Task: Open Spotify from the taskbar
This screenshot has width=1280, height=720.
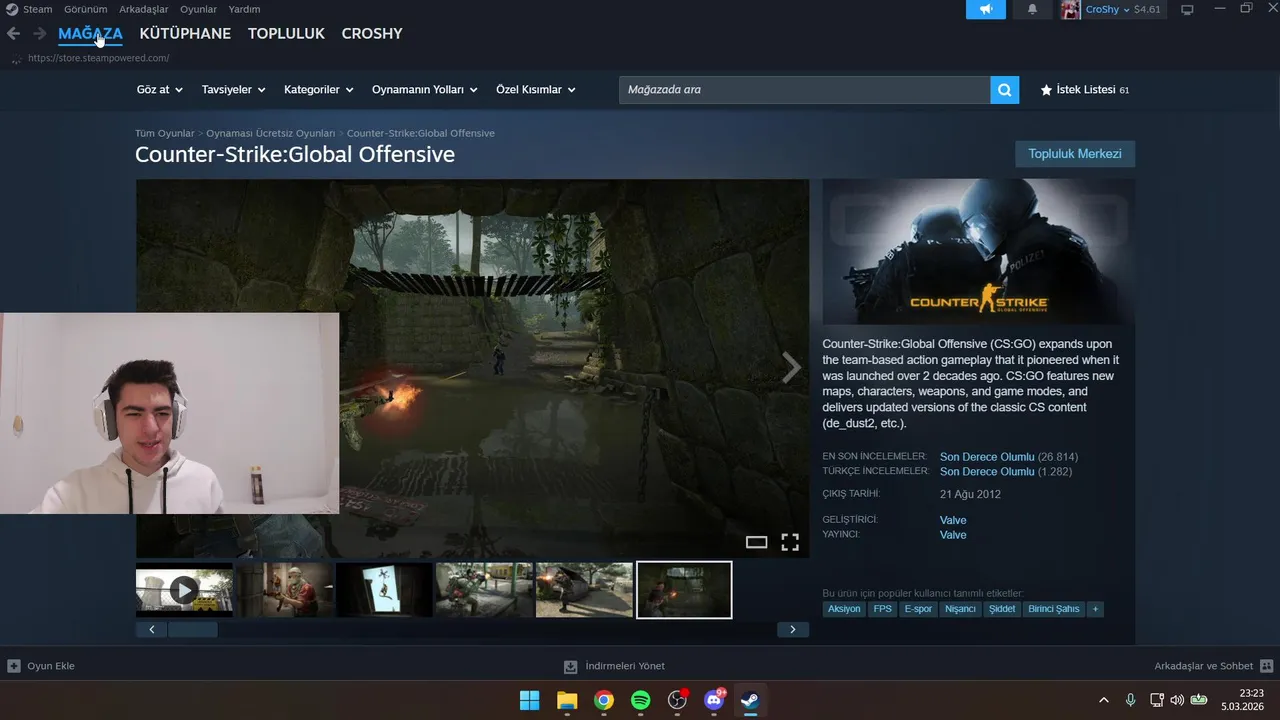Action: click(x=641, y=700)
